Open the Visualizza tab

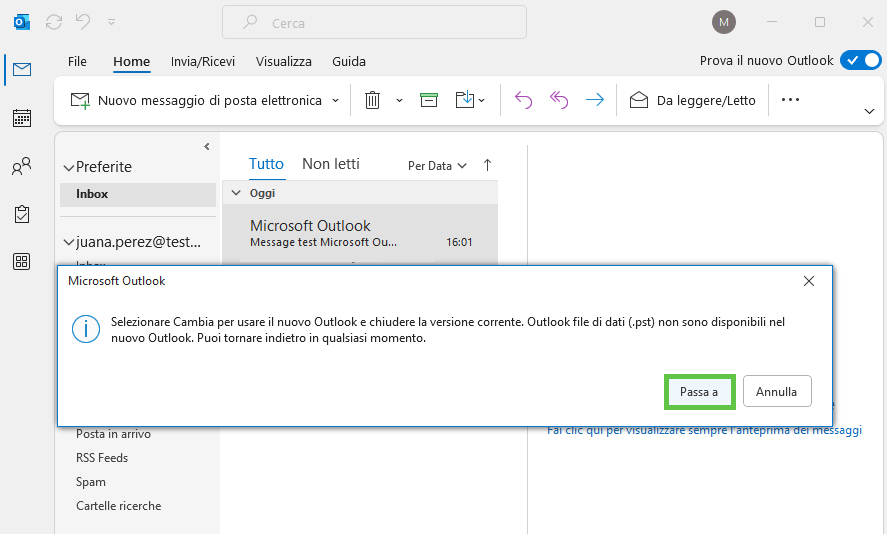283,61
